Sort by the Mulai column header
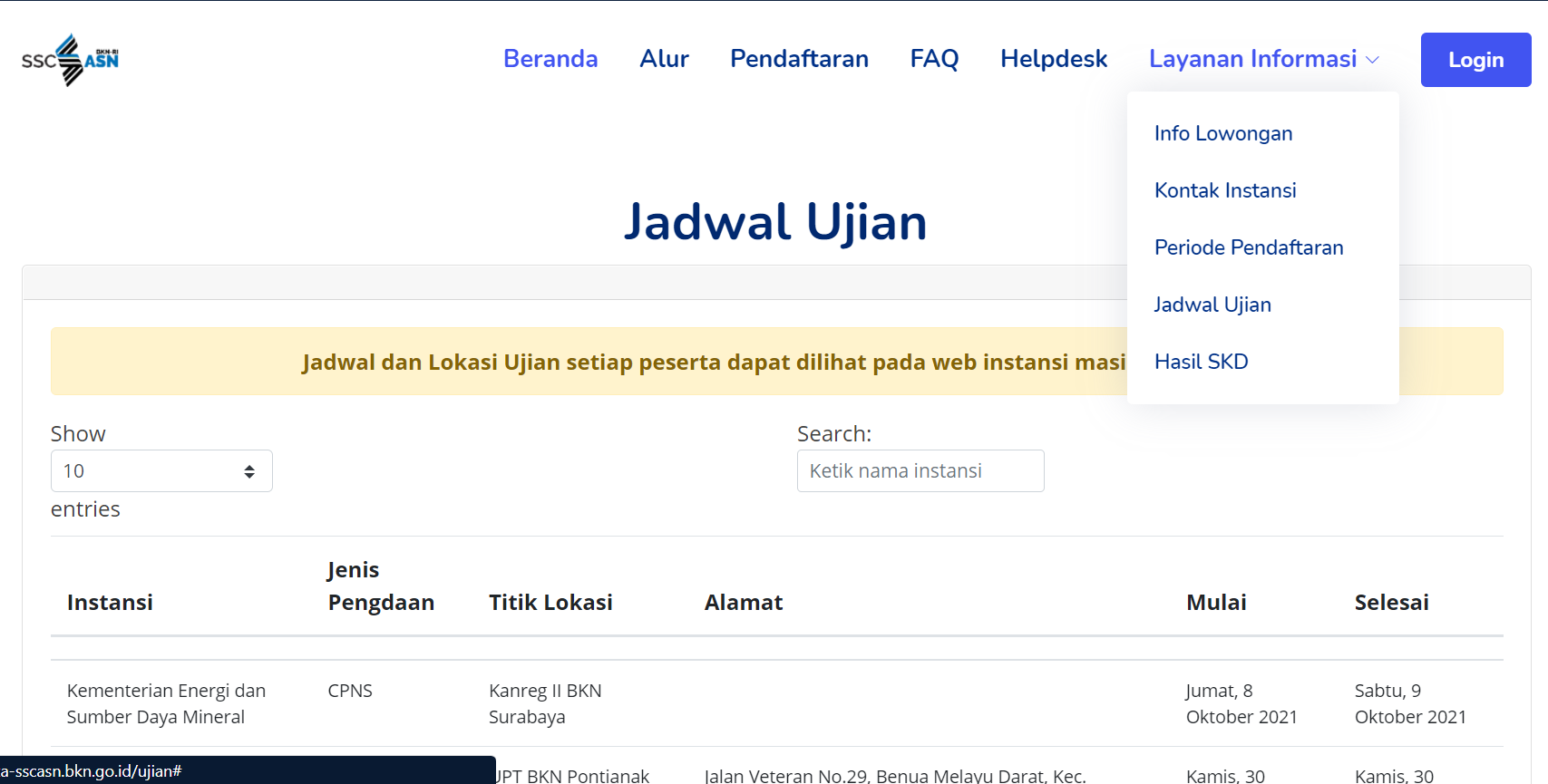The width and height of the screenshot is (1548, 784). coord(1216,603)
